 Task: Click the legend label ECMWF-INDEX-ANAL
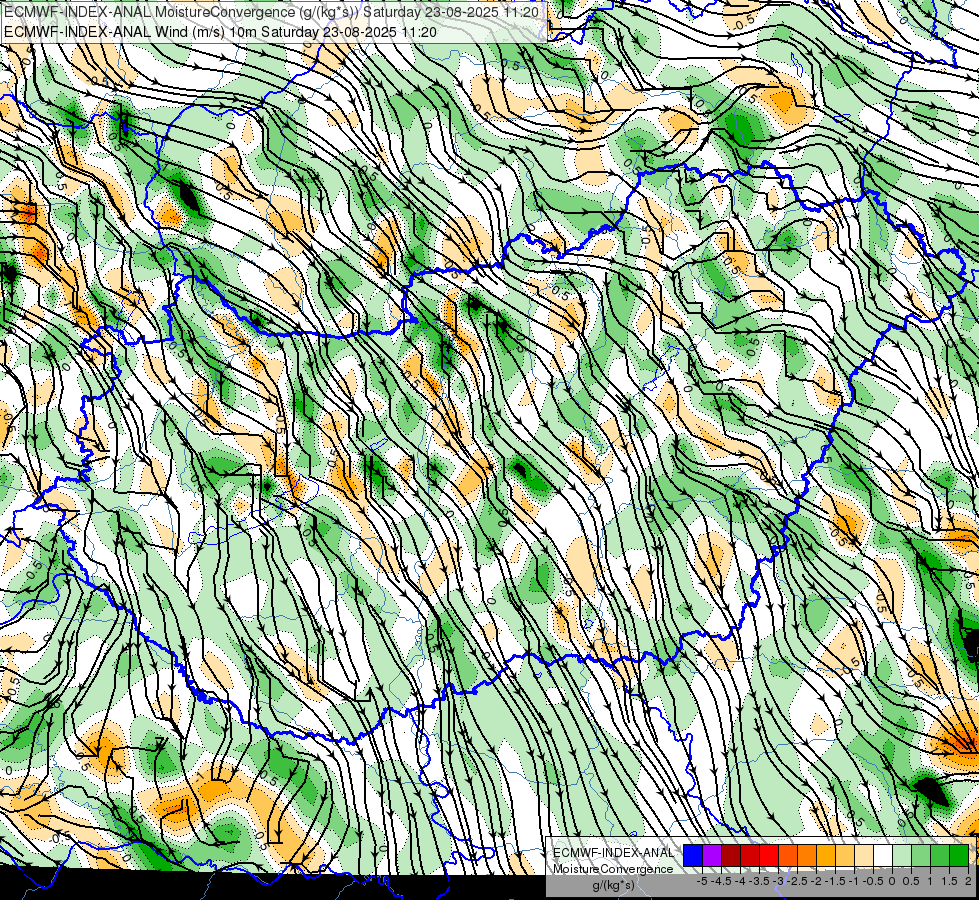pos(613,853)
